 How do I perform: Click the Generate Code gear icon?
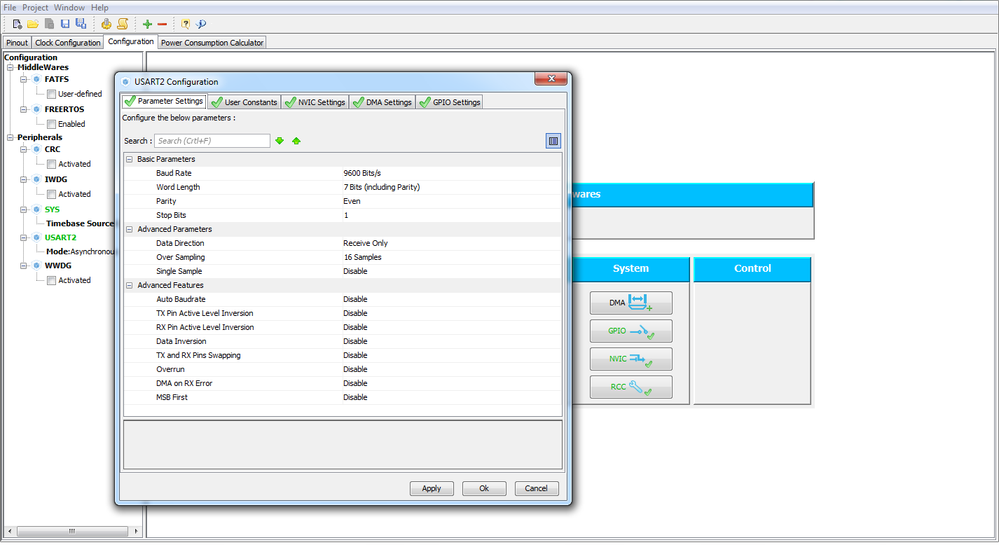(x=106, y=24)
